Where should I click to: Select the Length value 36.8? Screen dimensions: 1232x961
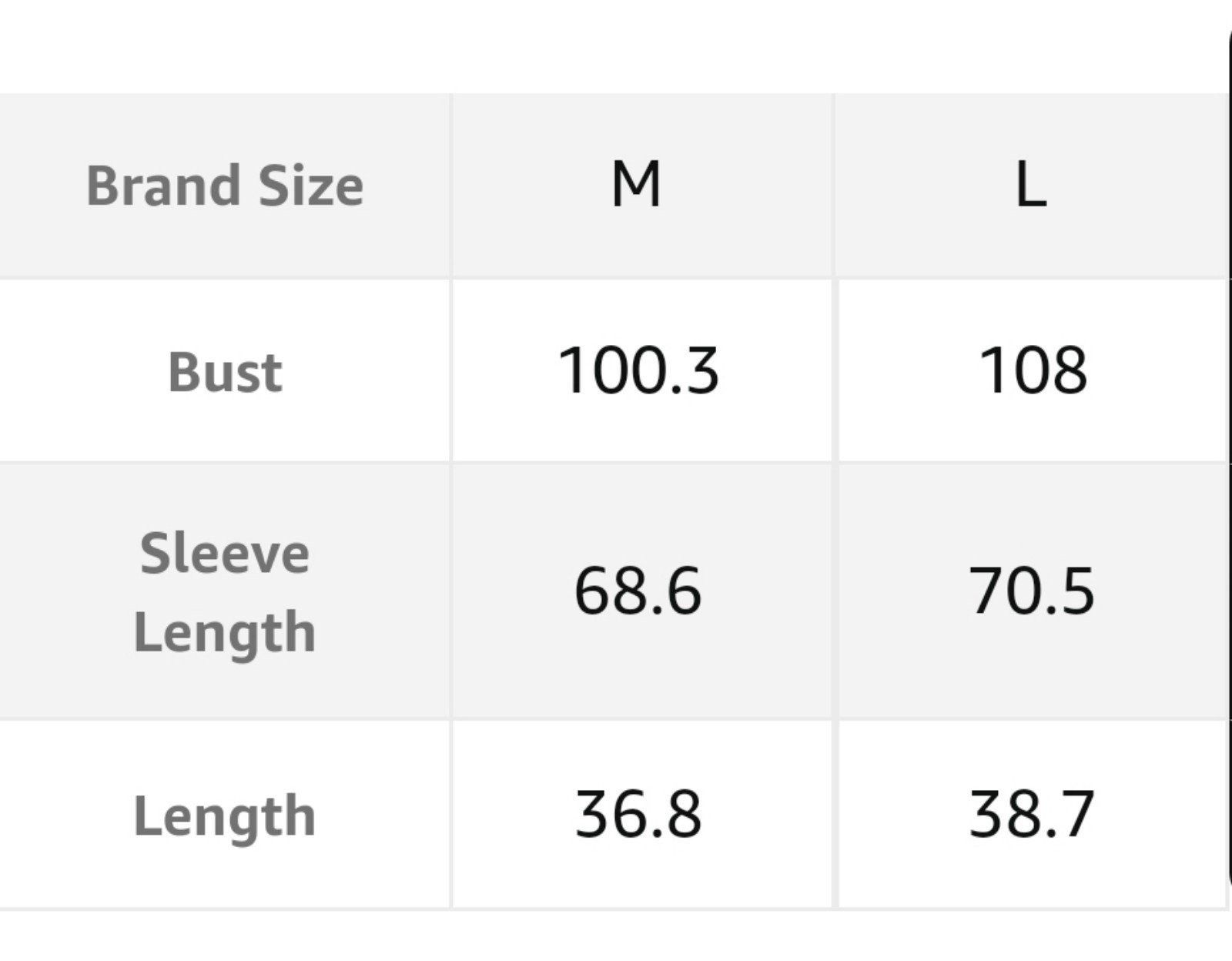638,815
